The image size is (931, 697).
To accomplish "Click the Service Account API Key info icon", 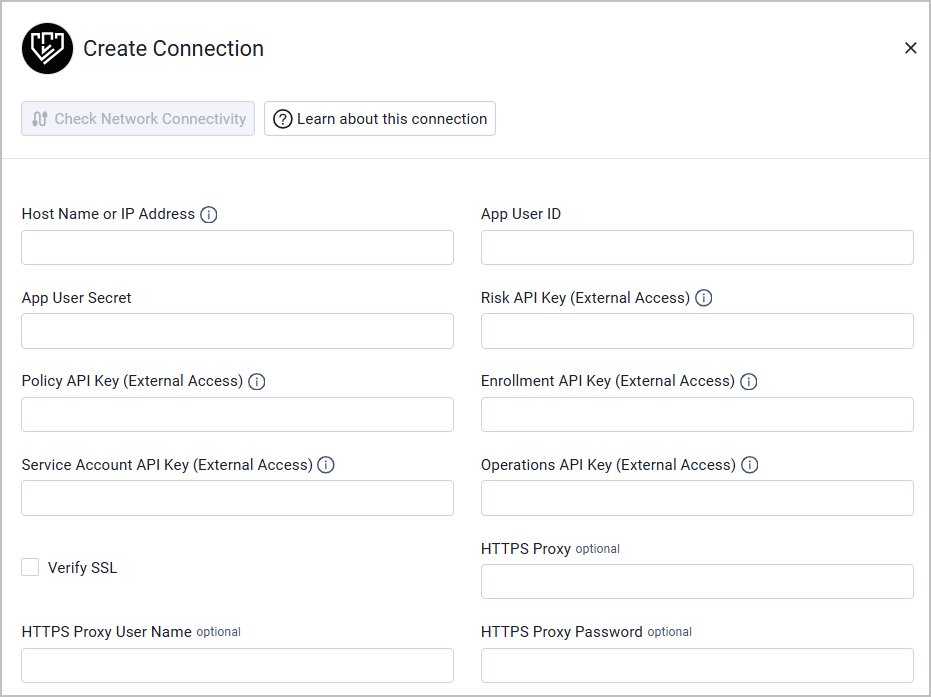I will (x=326, y=465).
